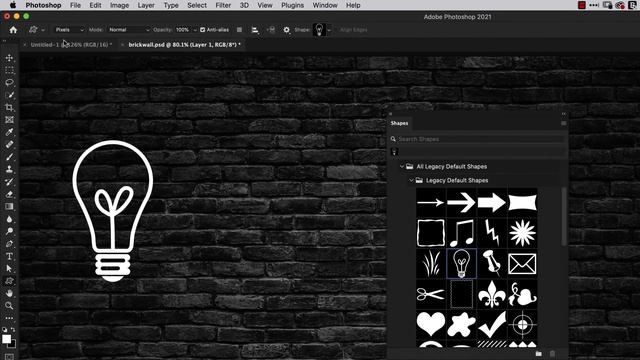Select the Eraser tool
Screen dimensions: 640x360
[9, 194]
